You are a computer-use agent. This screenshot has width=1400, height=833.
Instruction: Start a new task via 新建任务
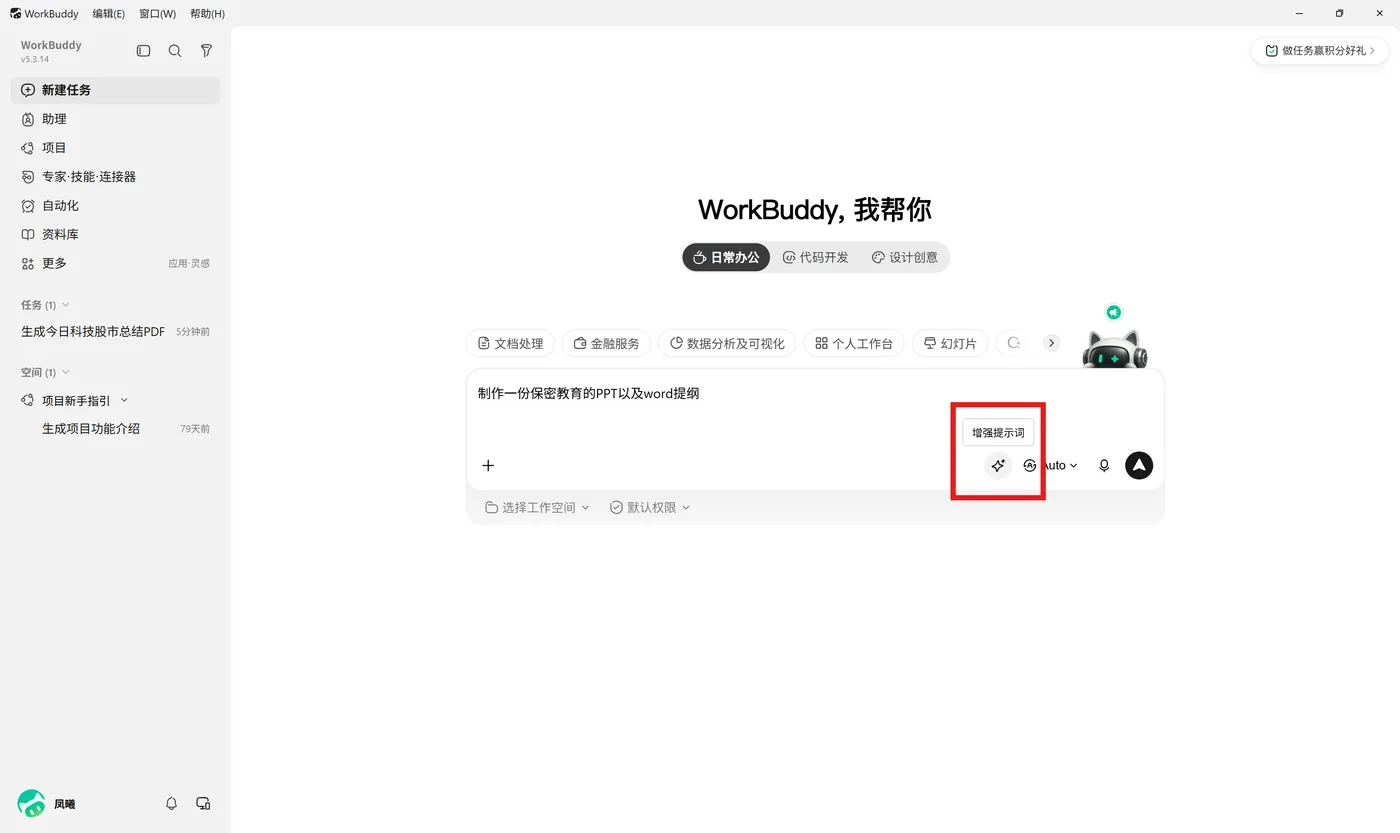coord(115,90)
